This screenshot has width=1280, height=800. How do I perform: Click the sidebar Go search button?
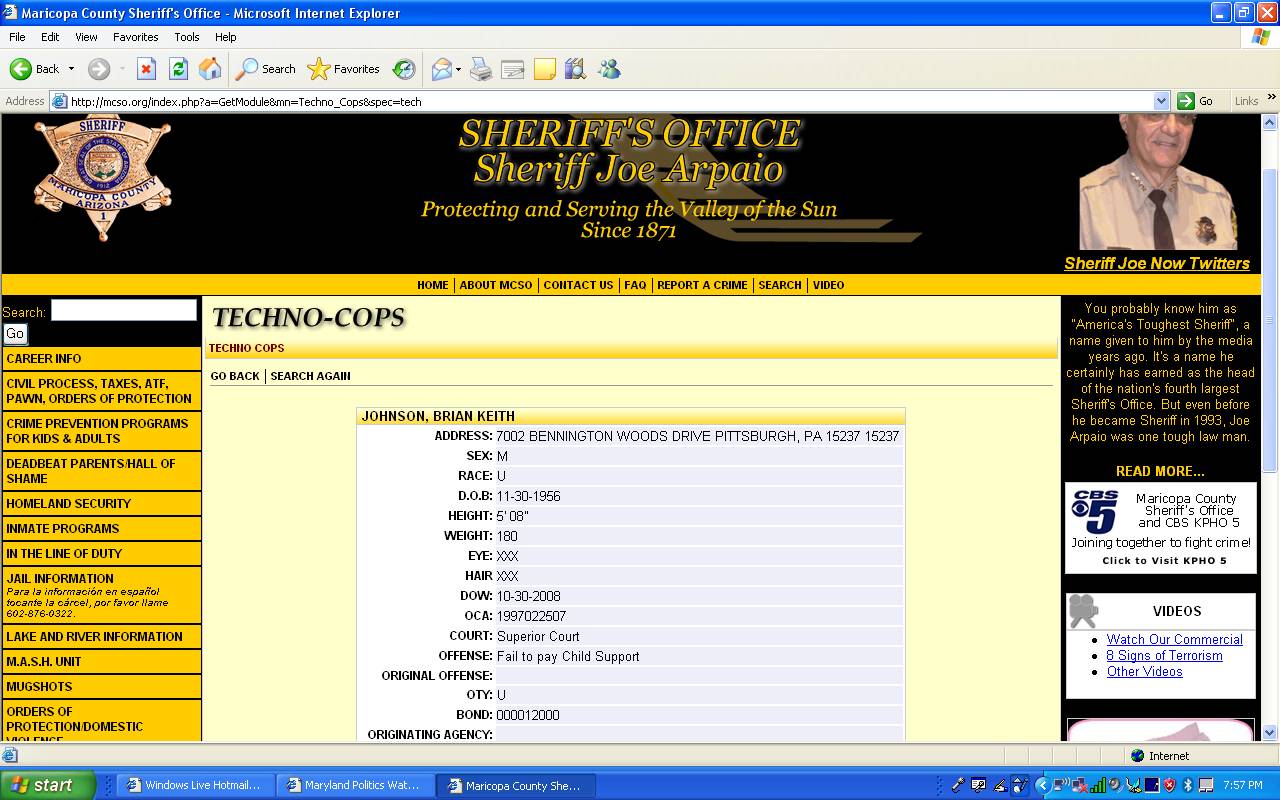tap(15, 334)
